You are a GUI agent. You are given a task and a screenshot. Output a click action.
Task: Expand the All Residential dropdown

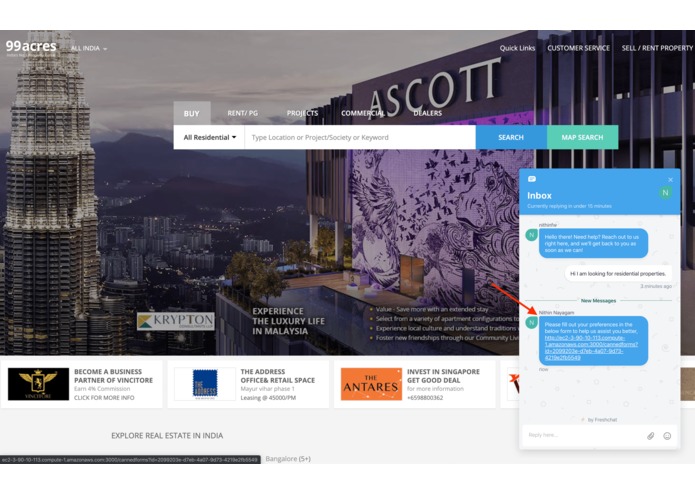210,137
